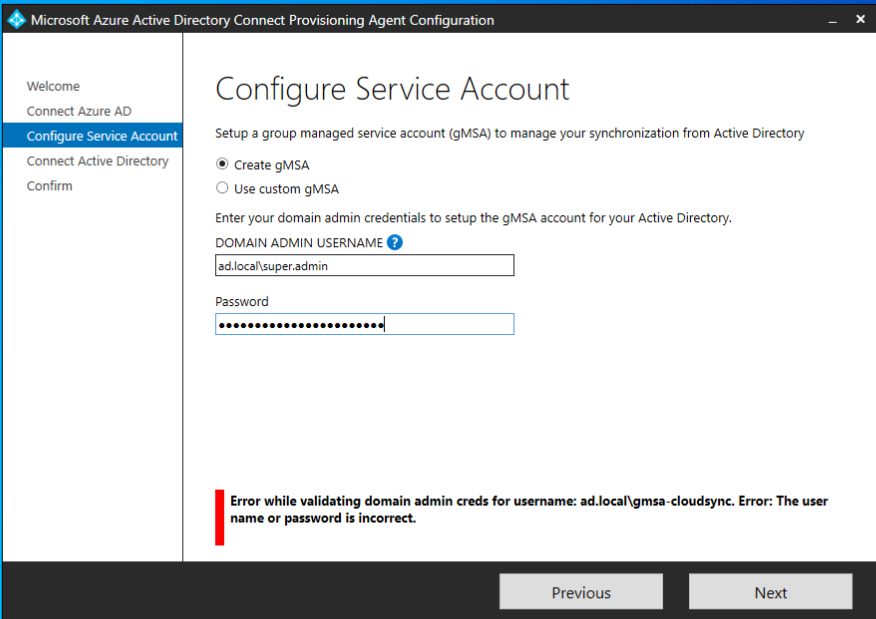
Task: Open the Confirm step in sidebar
Action: [x=50, y=186]
